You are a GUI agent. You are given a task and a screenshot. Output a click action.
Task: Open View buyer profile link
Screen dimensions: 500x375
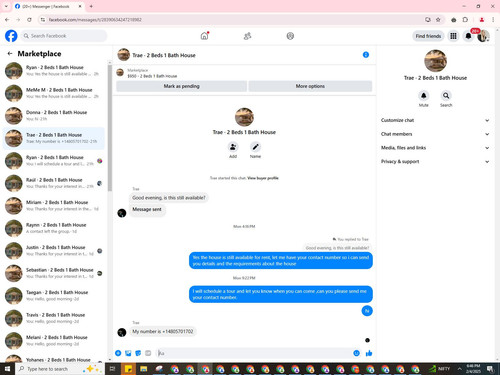click(263, 178)
